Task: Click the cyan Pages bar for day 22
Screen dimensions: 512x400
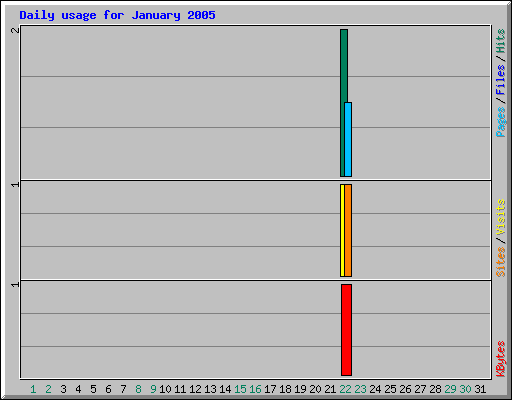Action: click(348, 139)
